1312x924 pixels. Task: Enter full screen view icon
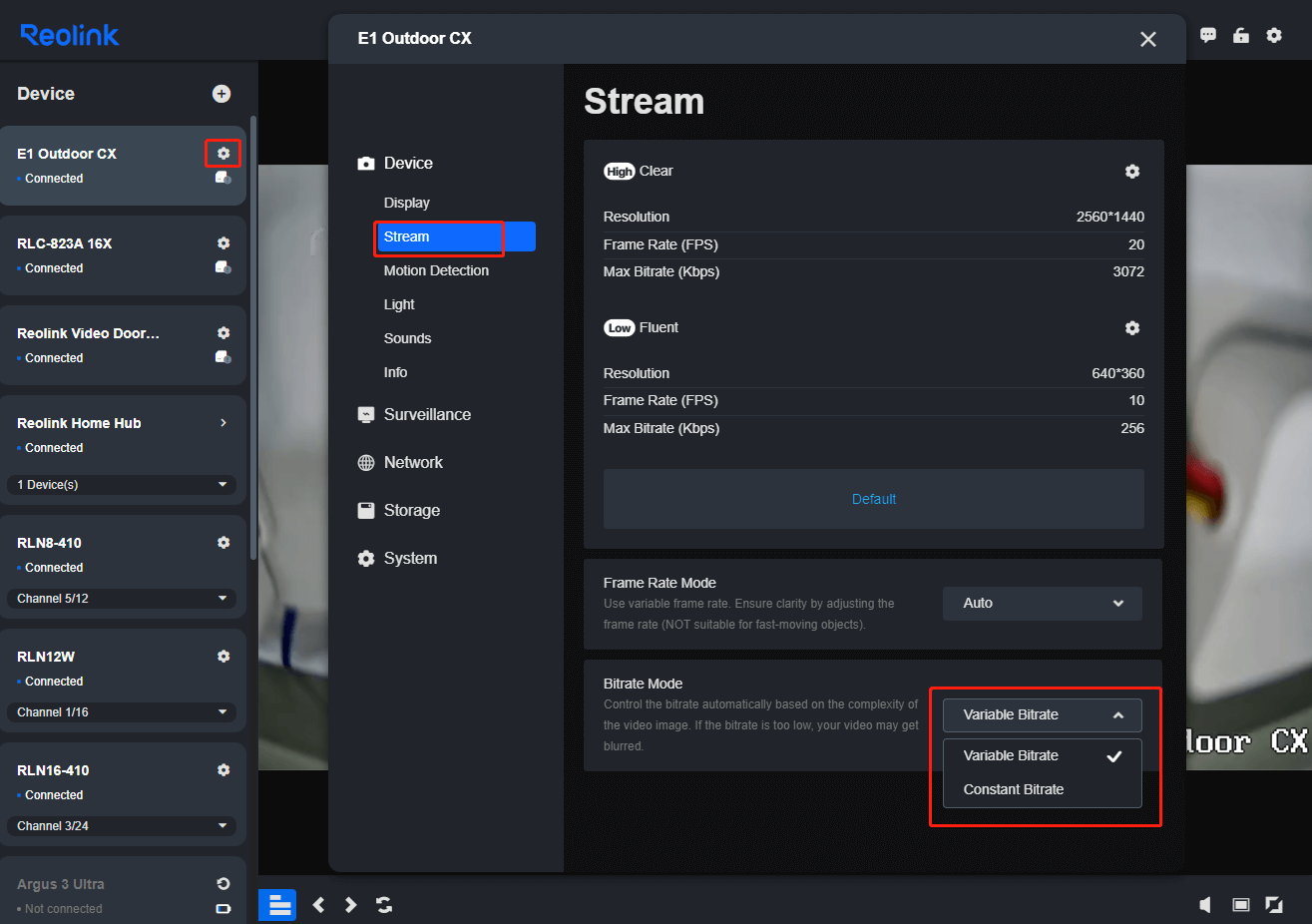tap(1274, 904)
